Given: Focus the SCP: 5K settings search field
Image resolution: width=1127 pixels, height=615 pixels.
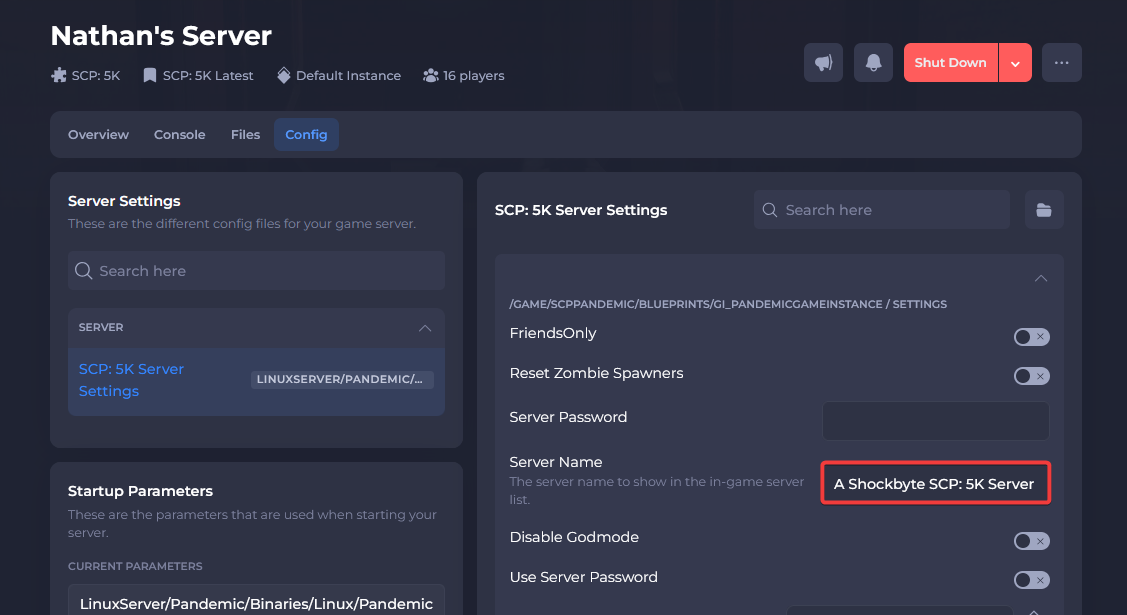Looking at the screenshot, I should (x=882, y=210).
